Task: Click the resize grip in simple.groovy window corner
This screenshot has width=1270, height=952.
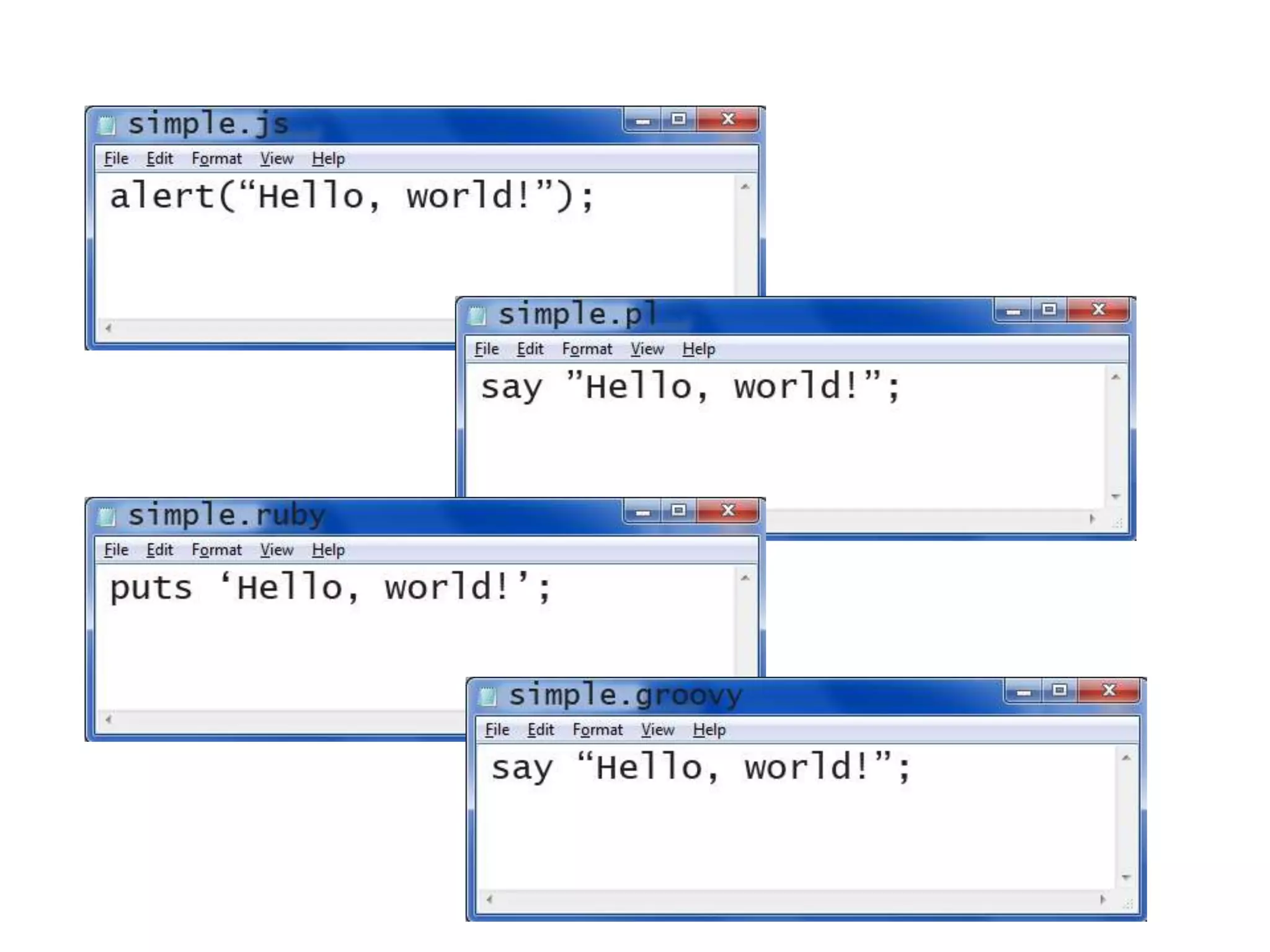Action: (x=1128, y=904)
